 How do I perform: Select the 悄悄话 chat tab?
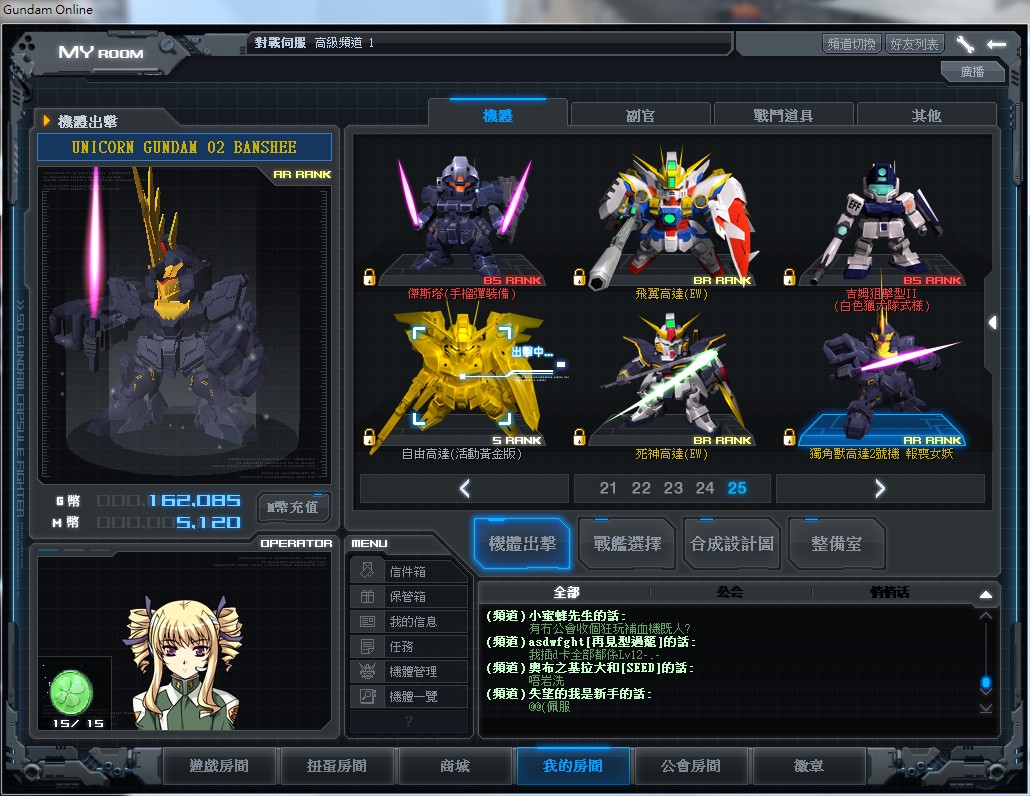pos(889,592)
